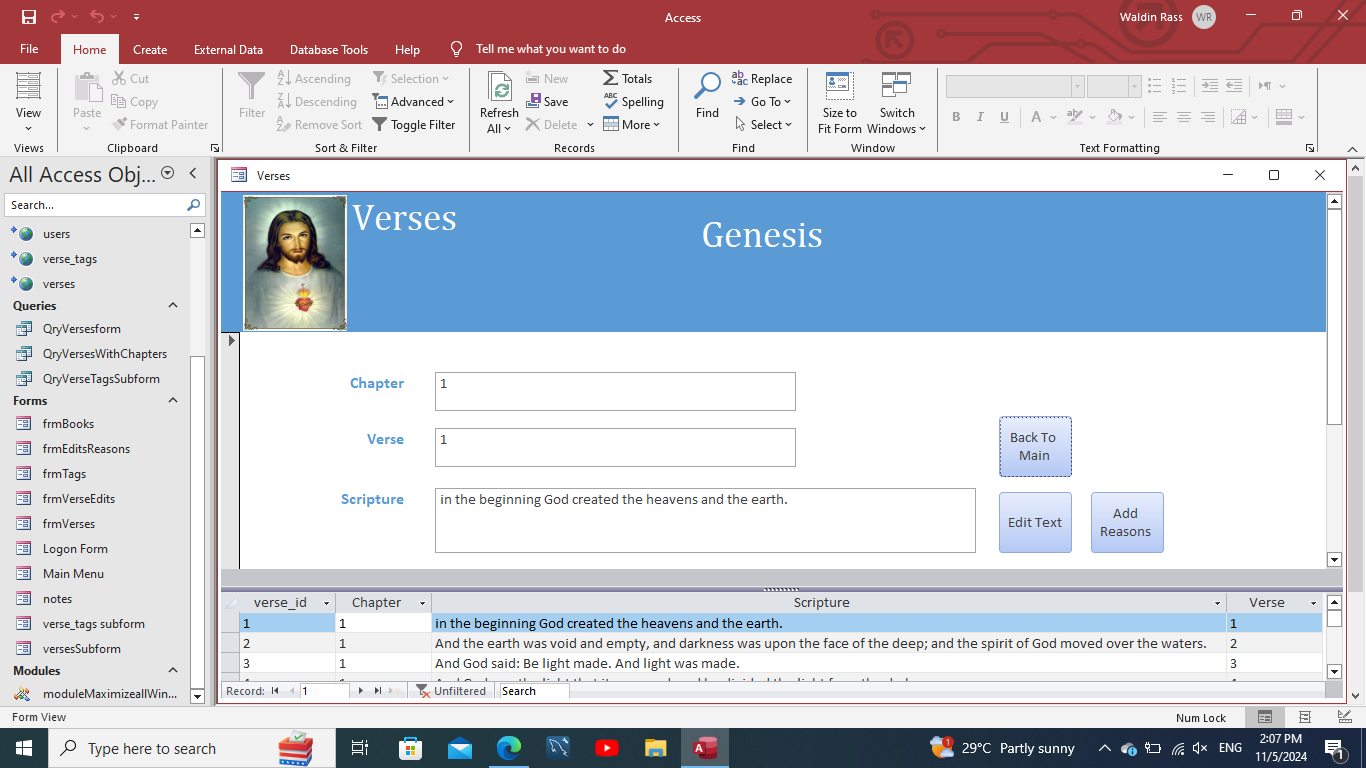Click Size to Fit Form icon
The height and width of the screenshot is (768, 1366).
(x=839, y=87)
